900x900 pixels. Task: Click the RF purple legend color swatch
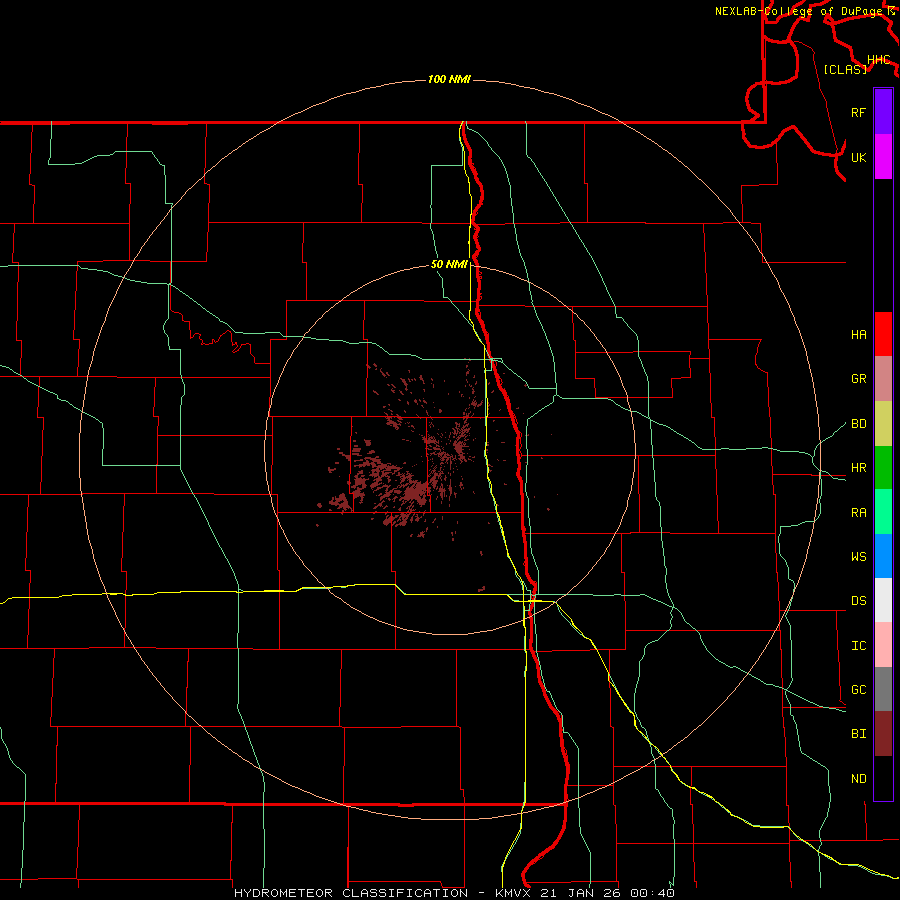click(883, 112)
